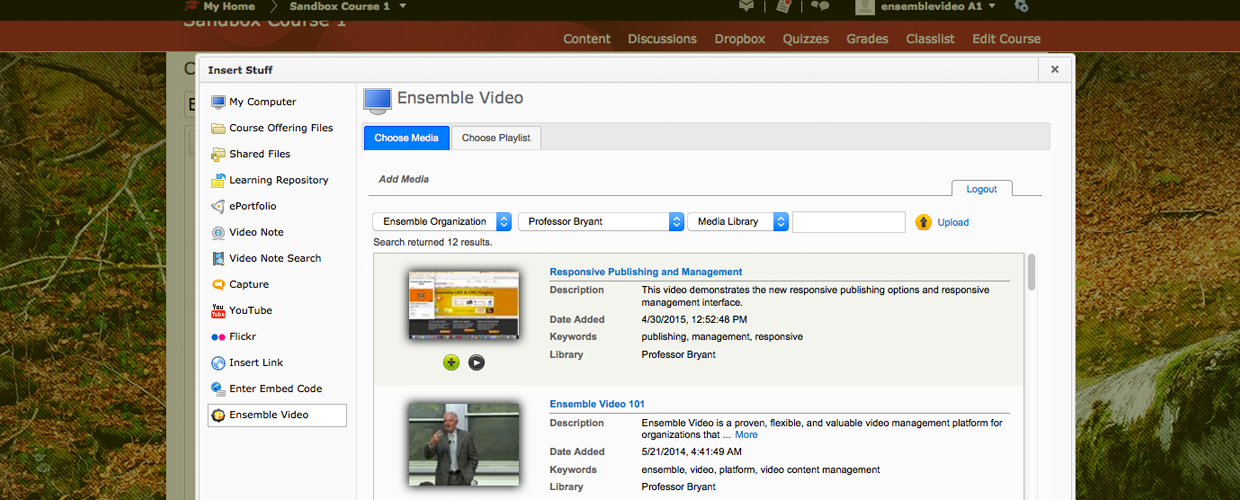
Task: Click the orange Upload arrow icon
Action: tap(924, 222)
